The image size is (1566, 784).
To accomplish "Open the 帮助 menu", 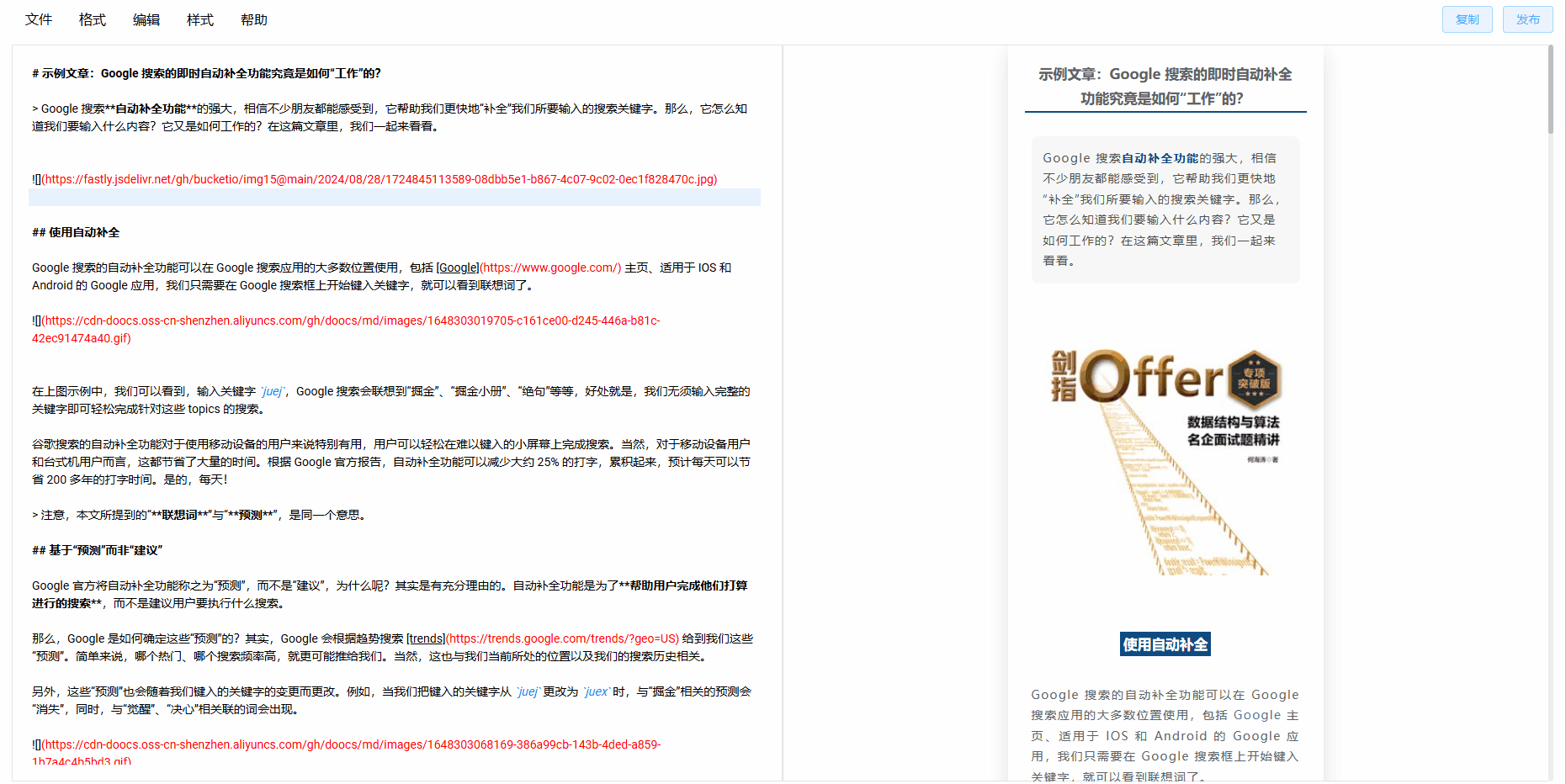I will (x=254, y=19).
